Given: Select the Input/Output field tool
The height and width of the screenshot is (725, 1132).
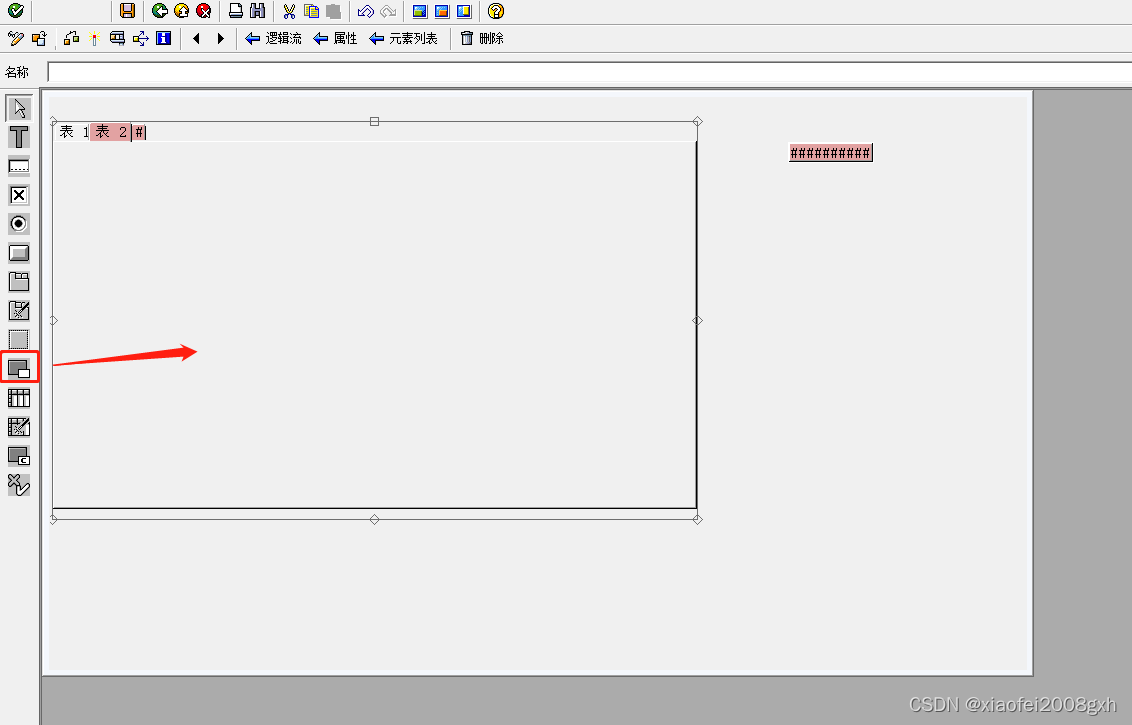Looking at the screenshot, I should (18, 166).
